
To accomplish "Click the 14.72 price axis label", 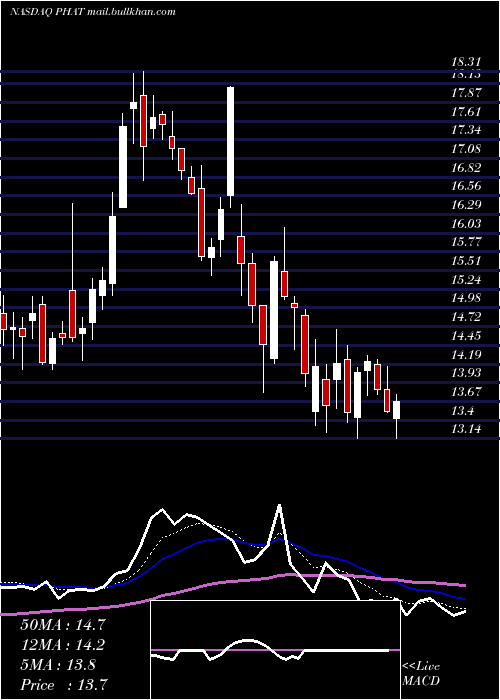I will coord(466,317).
